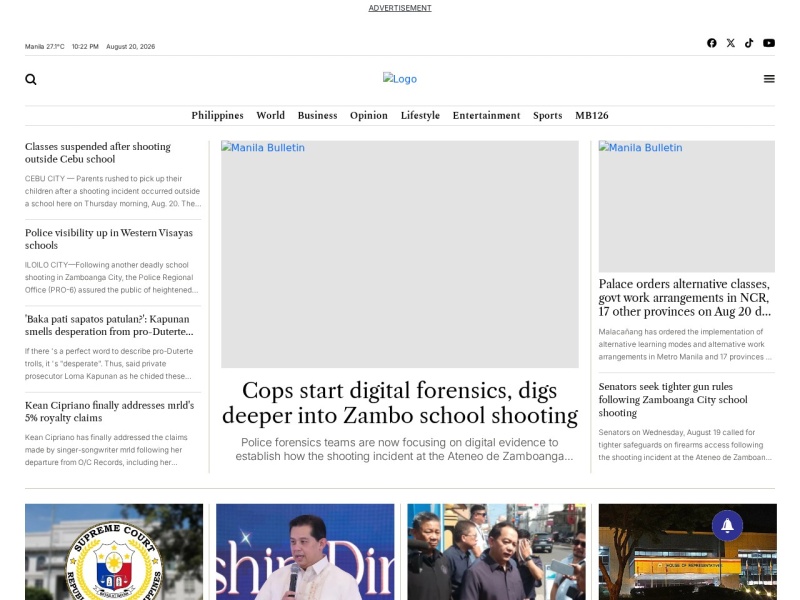Click the 'ILOILO CITY—Following another deadly' summary
Viewport: 800px width, 600px height.
click(x=112, y=277)
